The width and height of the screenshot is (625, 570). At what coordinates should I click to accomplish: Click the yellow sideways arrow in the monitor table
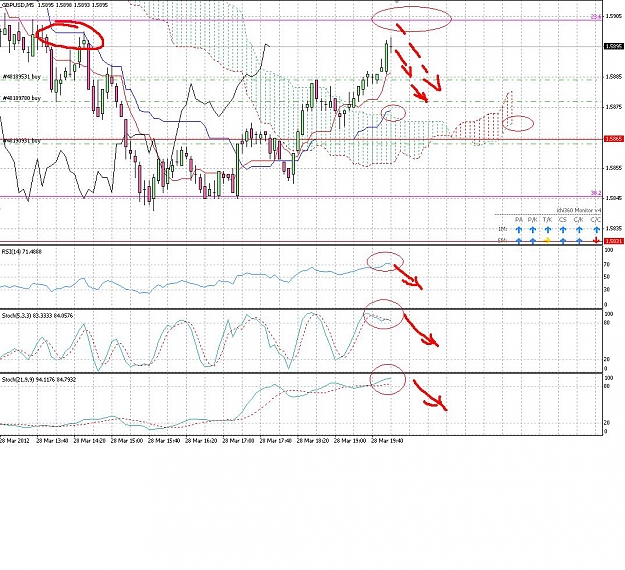tap(547, 240)
